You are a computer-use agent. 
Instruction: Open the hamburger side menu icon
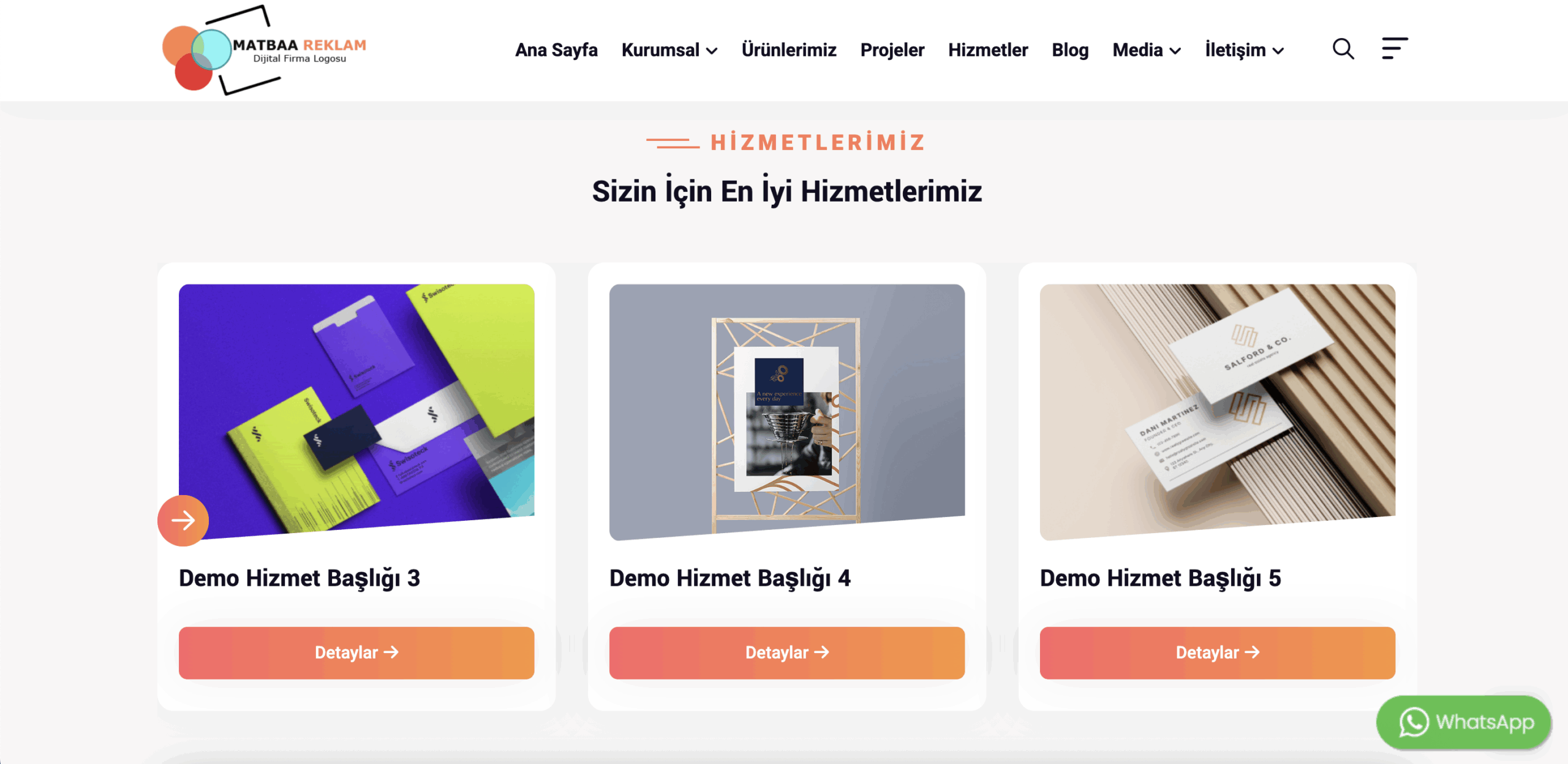[1395, 48]
